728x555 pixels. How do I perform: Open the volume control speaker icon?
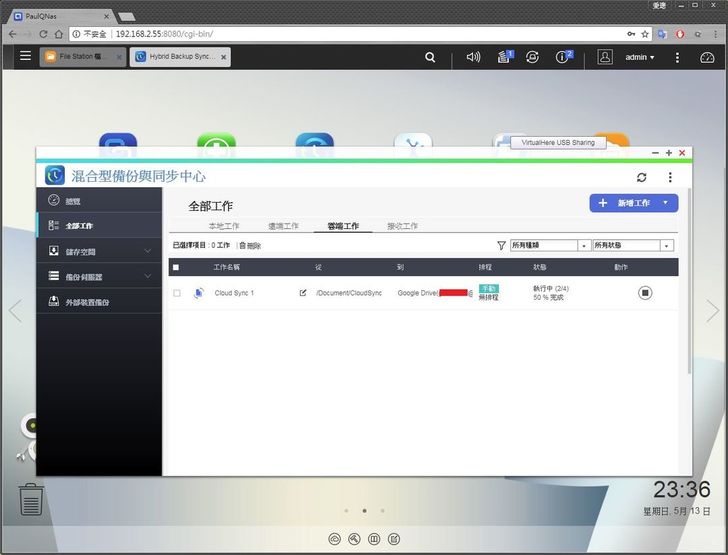click(473, 57)
